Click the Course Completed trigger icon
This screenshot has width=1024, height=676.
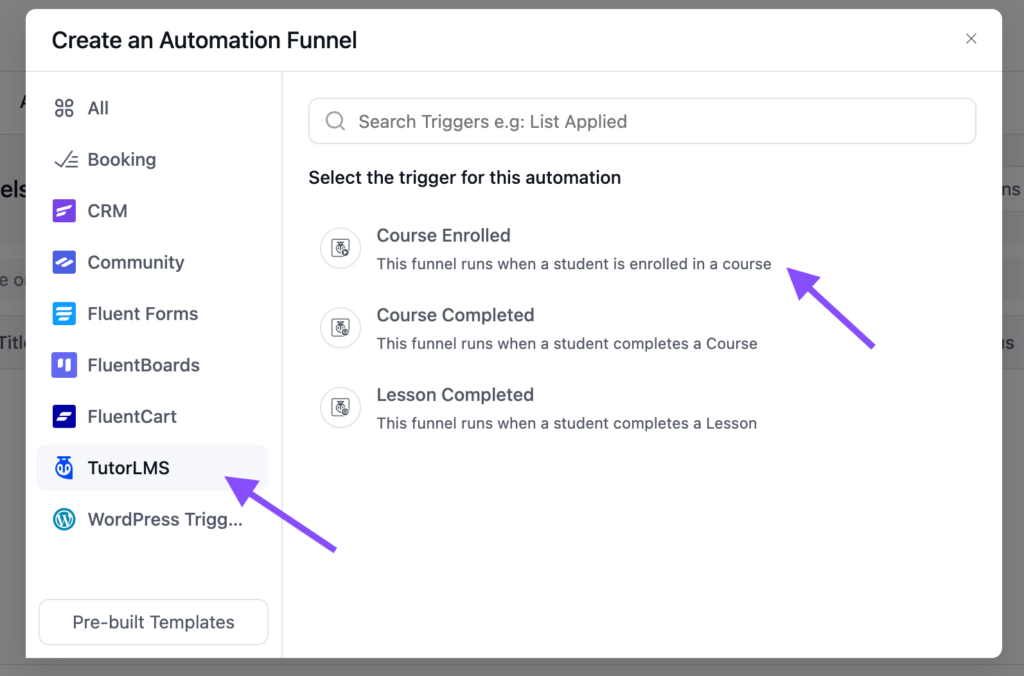(340, 328)
